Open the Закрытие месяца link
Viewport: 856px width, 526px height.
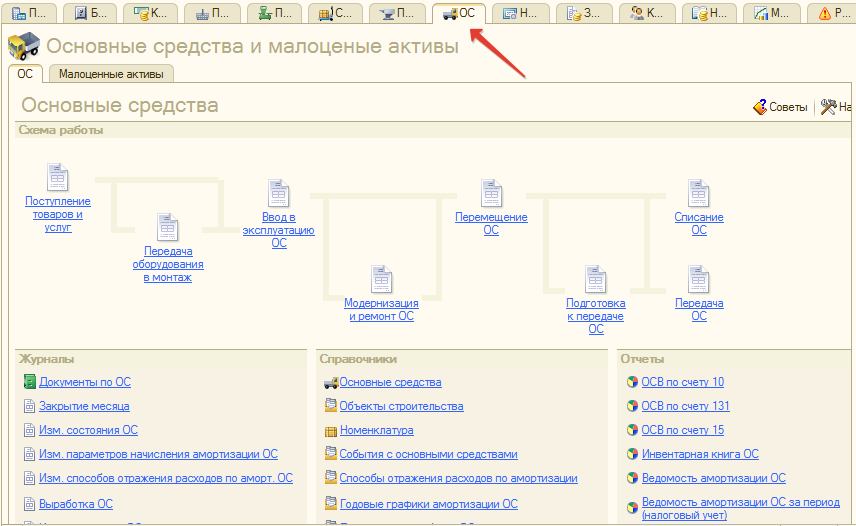click(84, 406)
